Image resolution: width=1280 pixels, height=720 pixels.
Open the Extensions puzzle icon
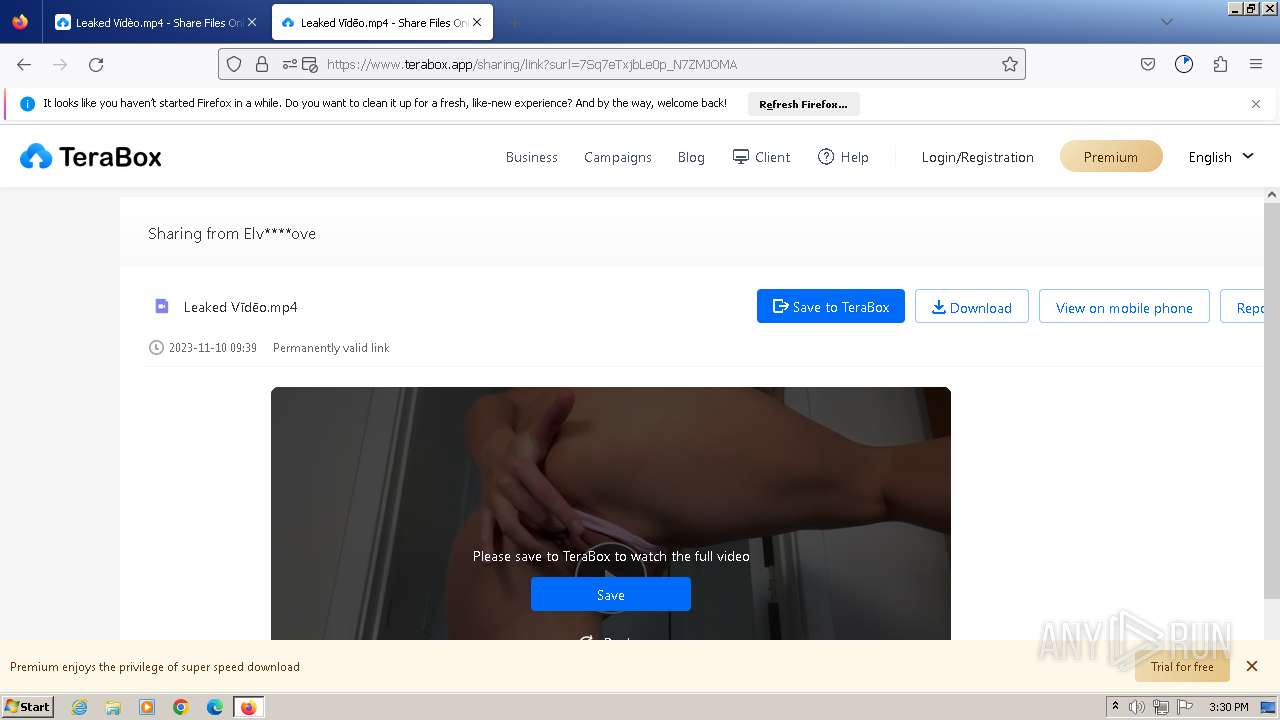click(x=1220, y=64)
